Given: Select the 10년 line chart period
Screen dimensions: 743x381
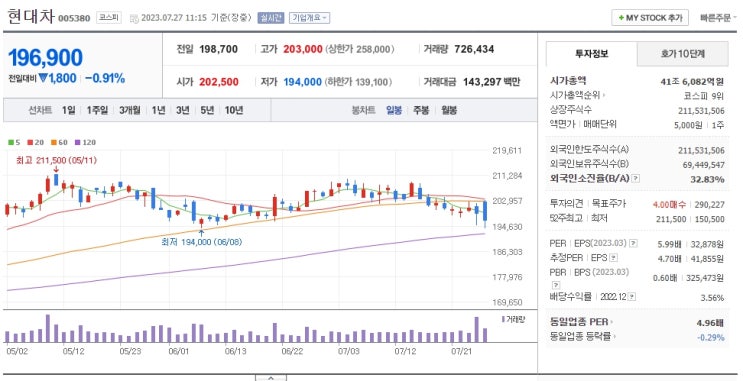Looking at the screenshot, I should (234, 110).
